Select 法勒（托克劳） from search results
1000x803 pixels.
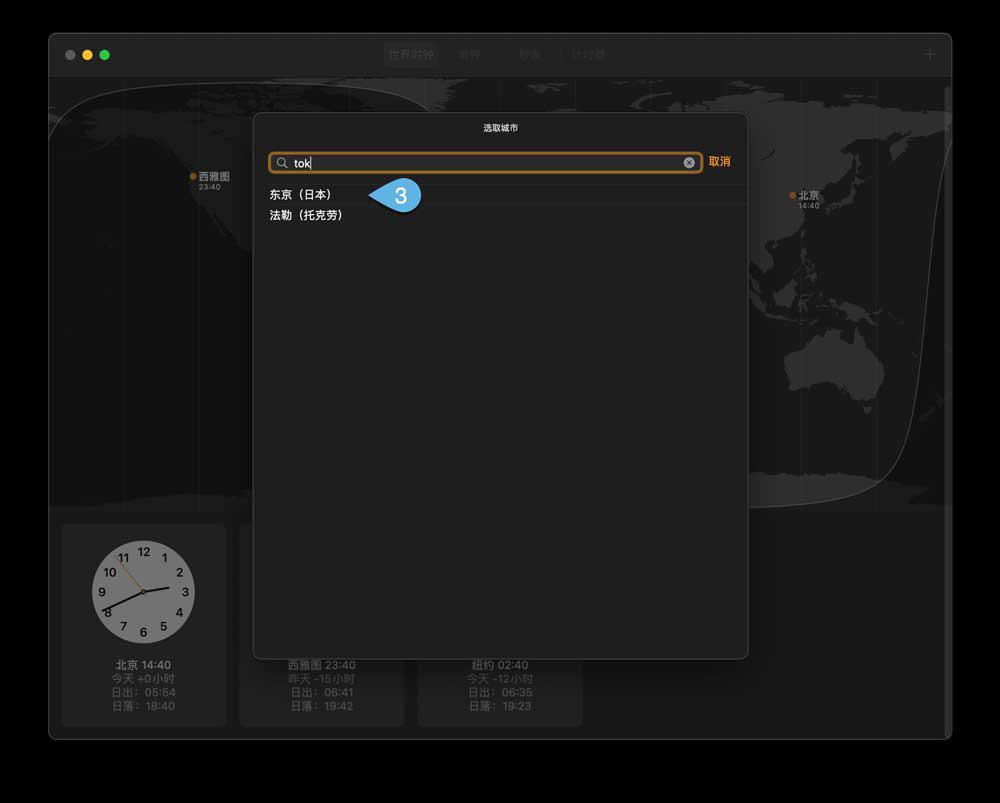[x=306, y=215]
